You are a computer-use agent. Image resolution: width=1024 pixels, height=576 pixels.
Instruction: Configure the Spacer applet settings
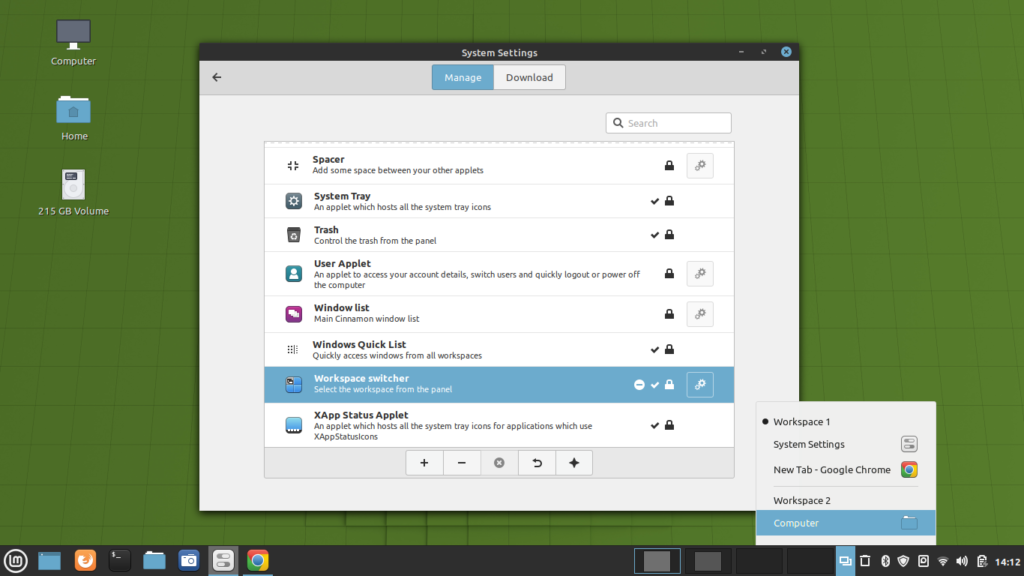[x=700, y=165]
